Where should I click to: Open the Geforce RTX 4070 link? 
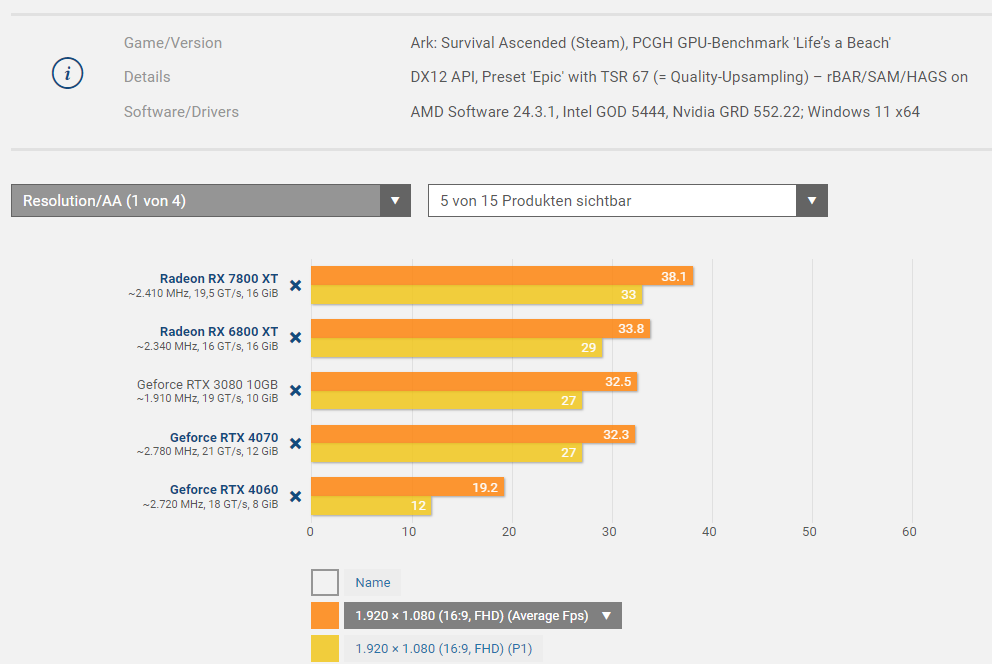pyautogui.click(x=224, y=437)
